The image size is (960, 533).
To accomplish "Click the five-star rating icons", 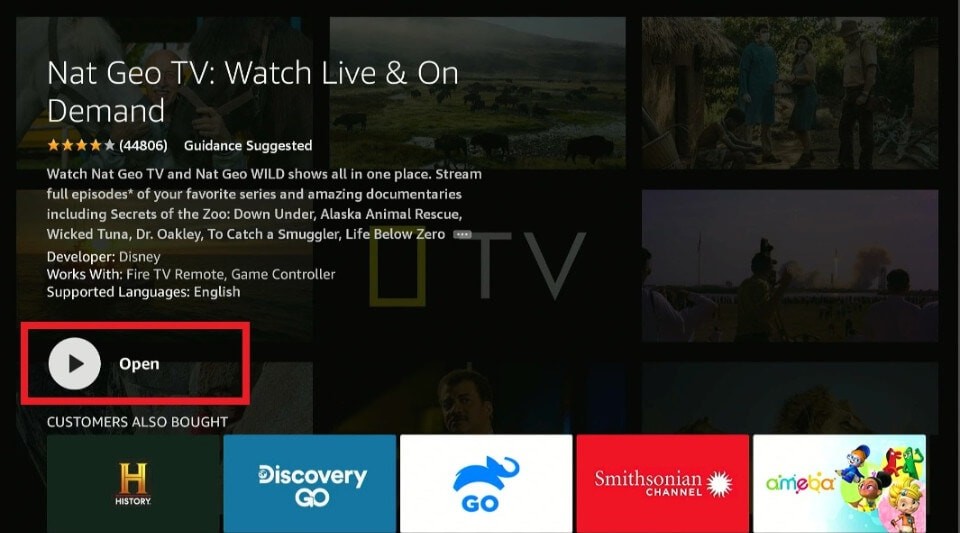I will [81, 146].
